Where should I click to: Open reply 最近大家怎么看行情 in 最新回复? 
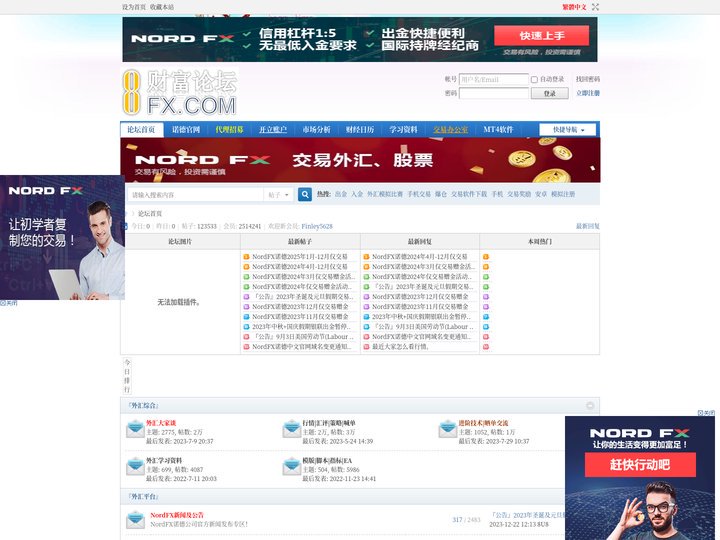(x=400, y=347)
